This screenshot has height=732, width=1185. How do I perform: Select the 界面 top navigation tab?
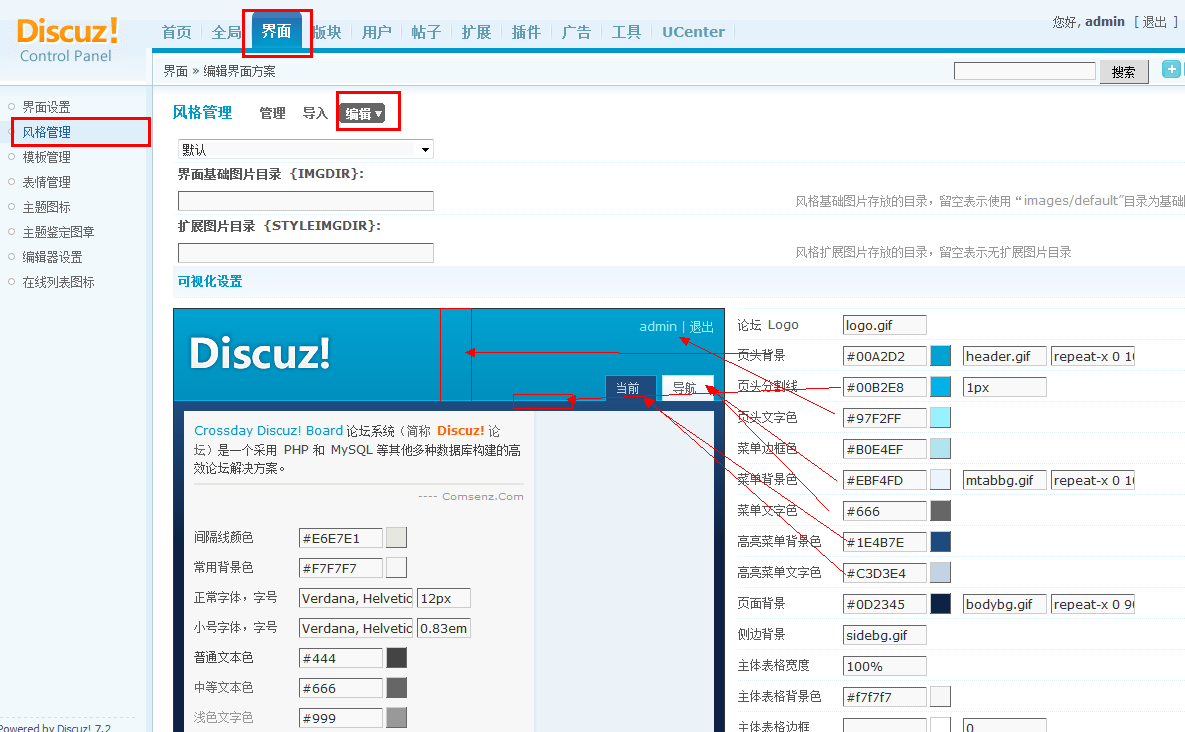pyautogui.click(x=277, y=31)
